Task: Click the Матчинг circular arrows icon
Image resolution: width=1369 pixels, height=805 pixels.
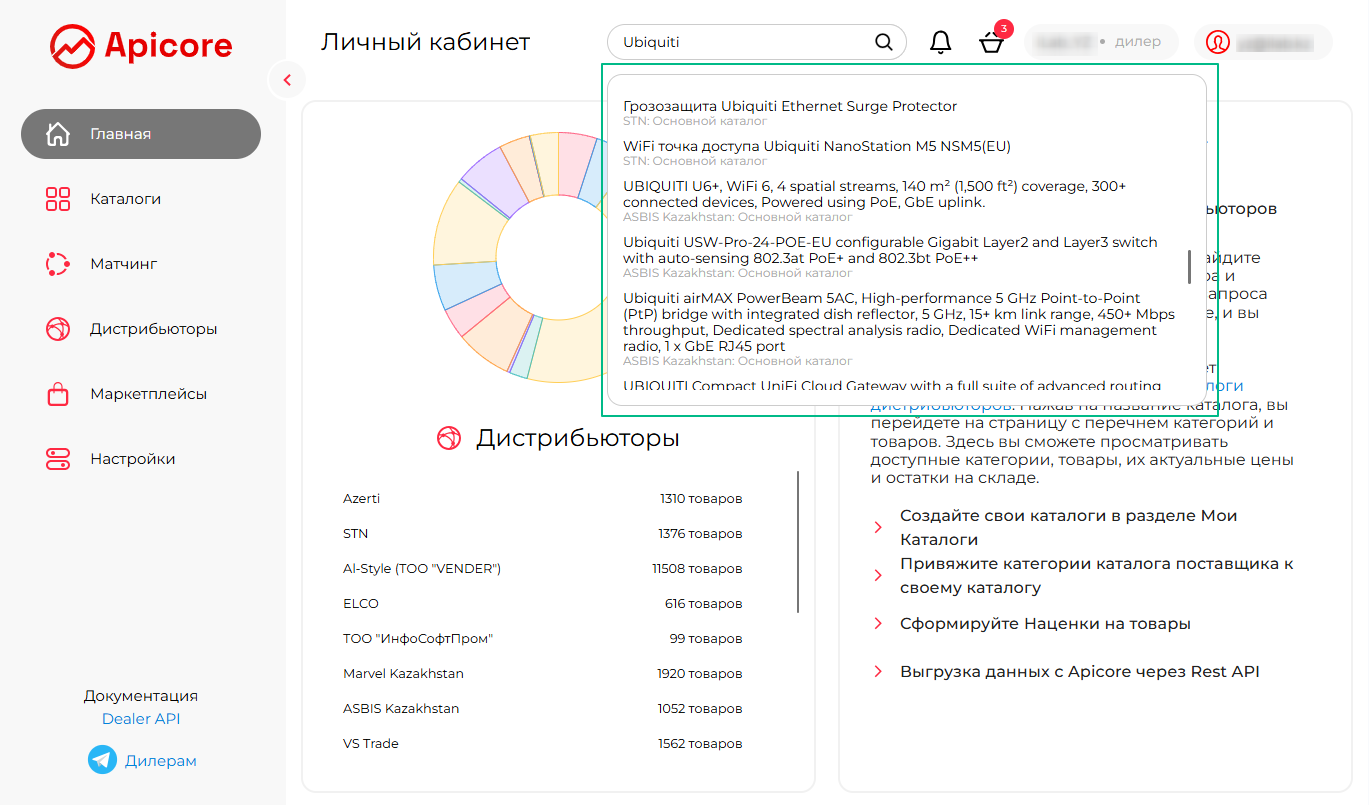Action: point(58,264)
